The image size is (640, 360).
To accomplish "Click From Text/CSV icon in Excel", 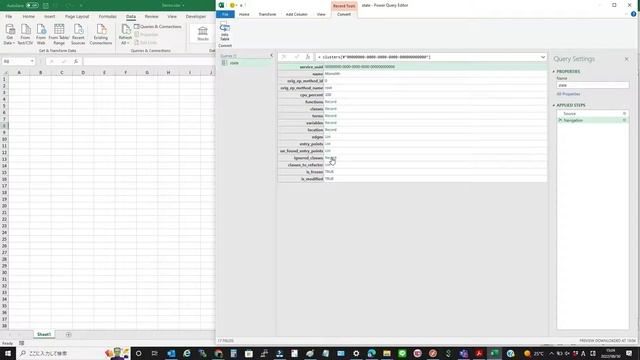I will (x=25, y=29).
